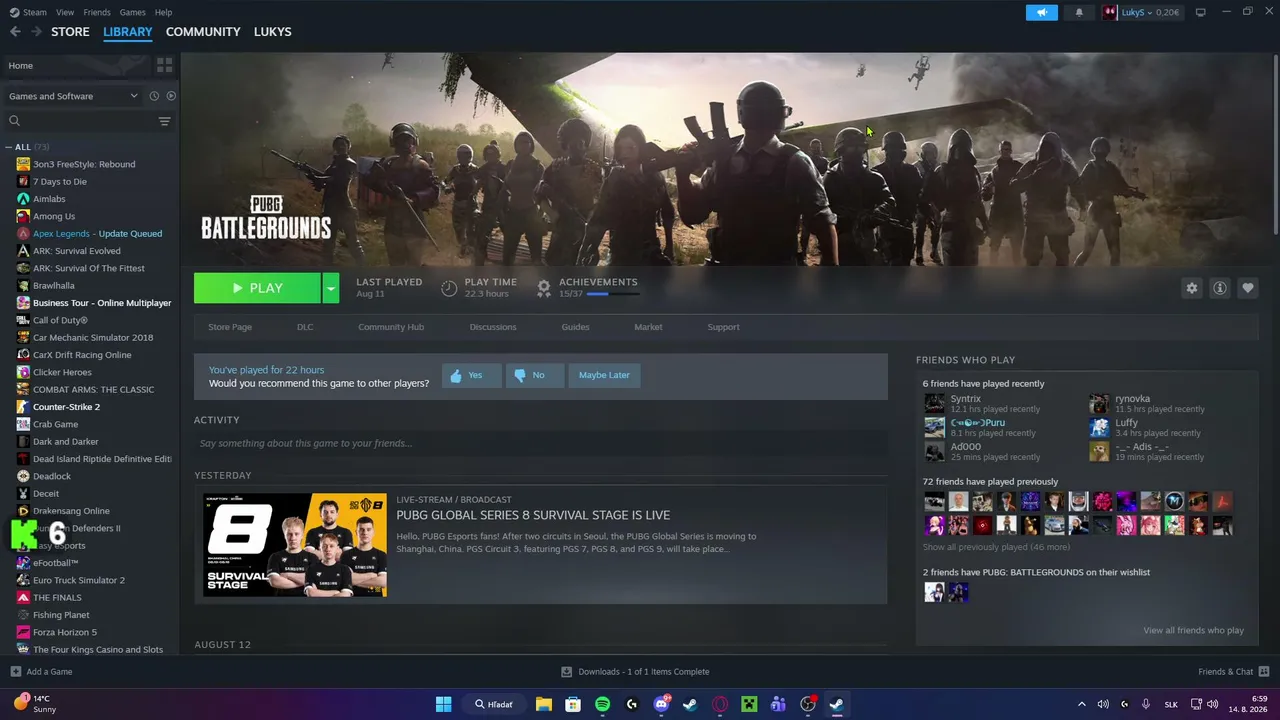Open Spotify from the taskbar
The width and height of the screenshot is (1280, 720).
click(602, 704)
